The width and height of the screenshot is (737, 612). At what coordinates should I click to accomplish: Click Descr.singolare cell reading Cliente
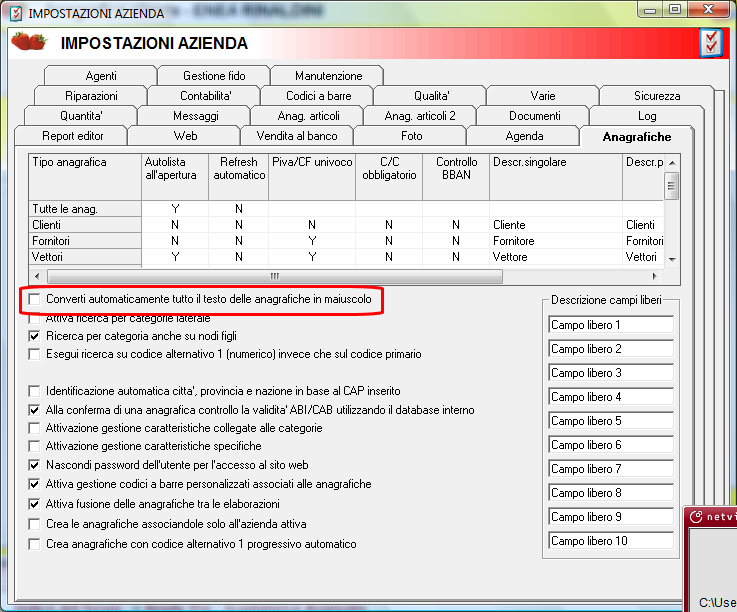556,225
